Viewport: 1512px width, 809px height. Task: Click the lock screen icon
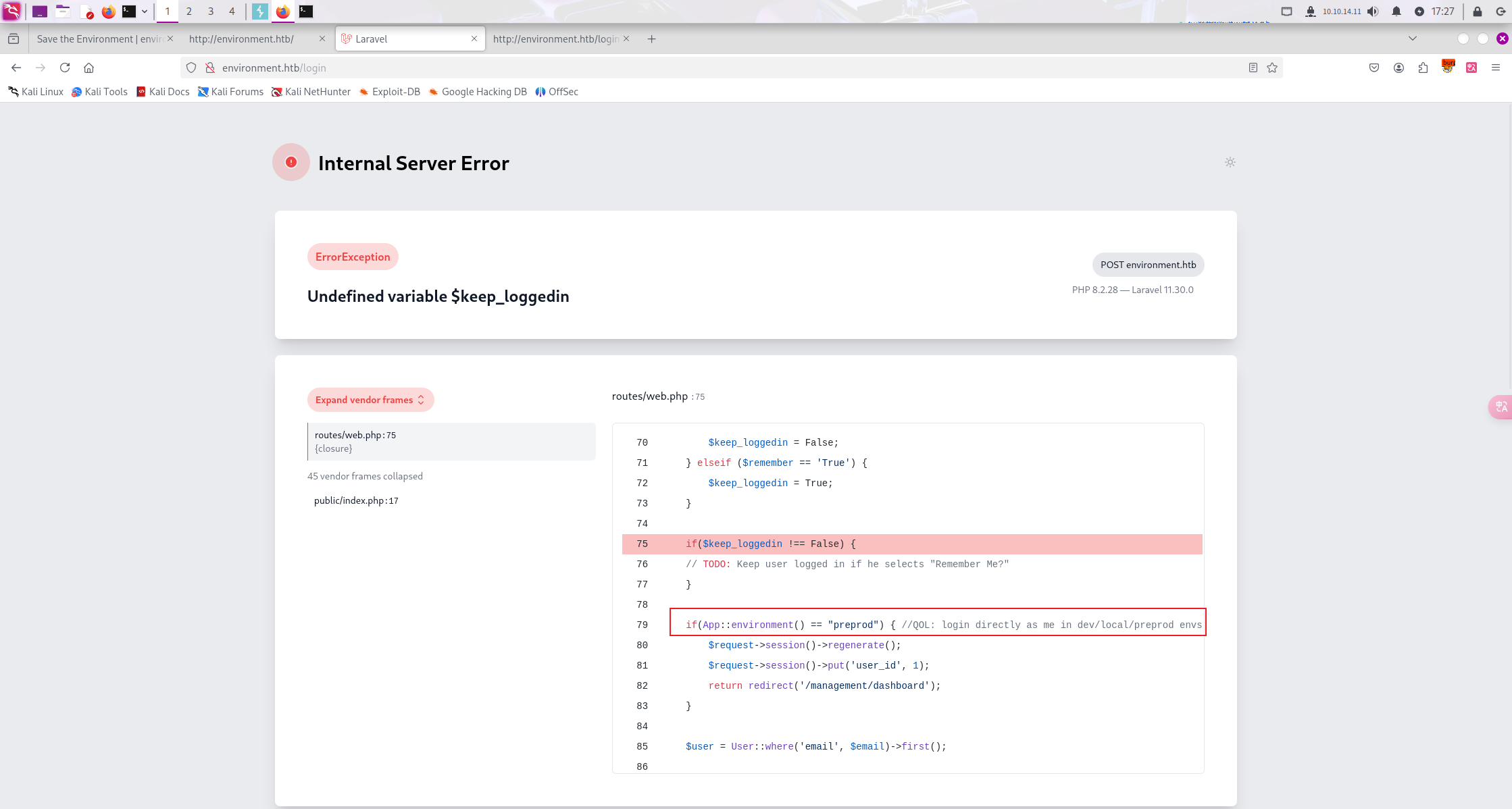(x=1478, y=11)
